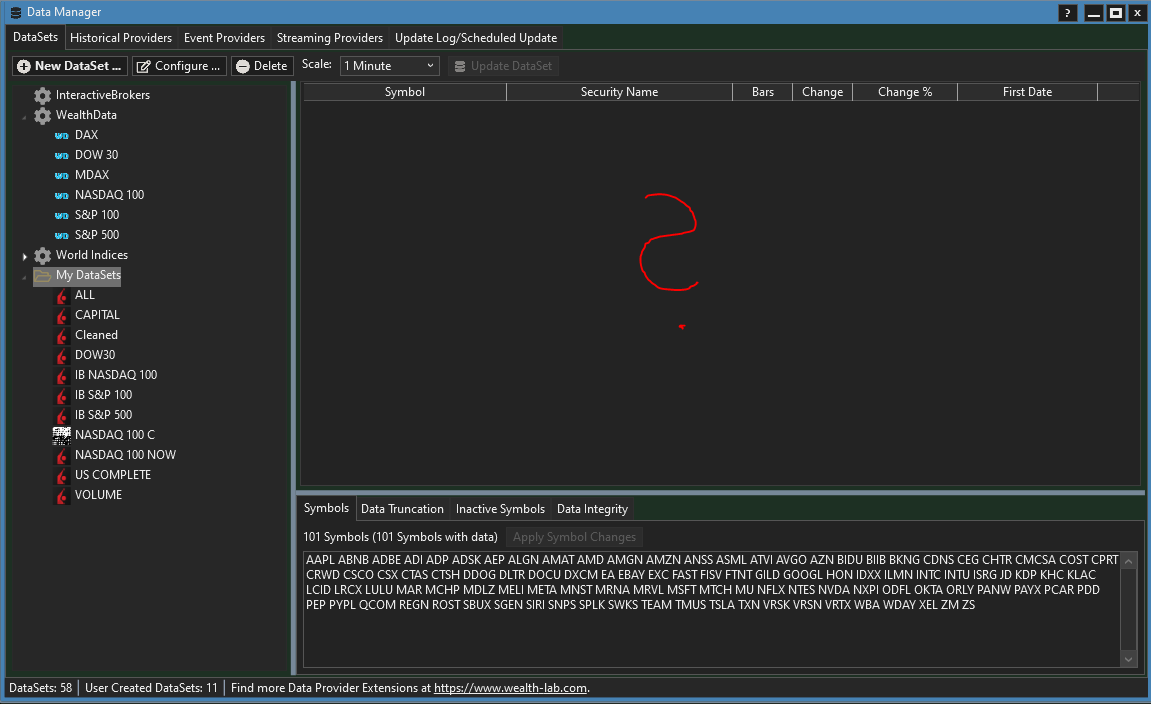The image size is (1151, 704).
Task: Click the scroll-up arrow of symbols list
Action: tap(1129, 562)
